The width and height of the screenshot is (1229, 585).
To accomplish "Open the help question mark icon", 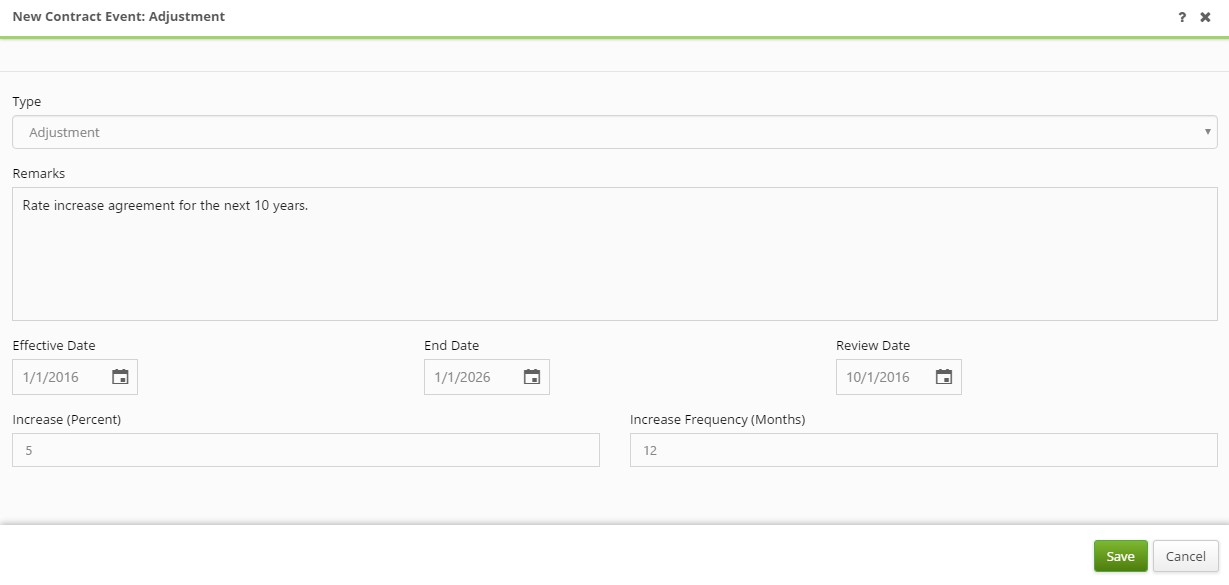I will (1182, 17).
